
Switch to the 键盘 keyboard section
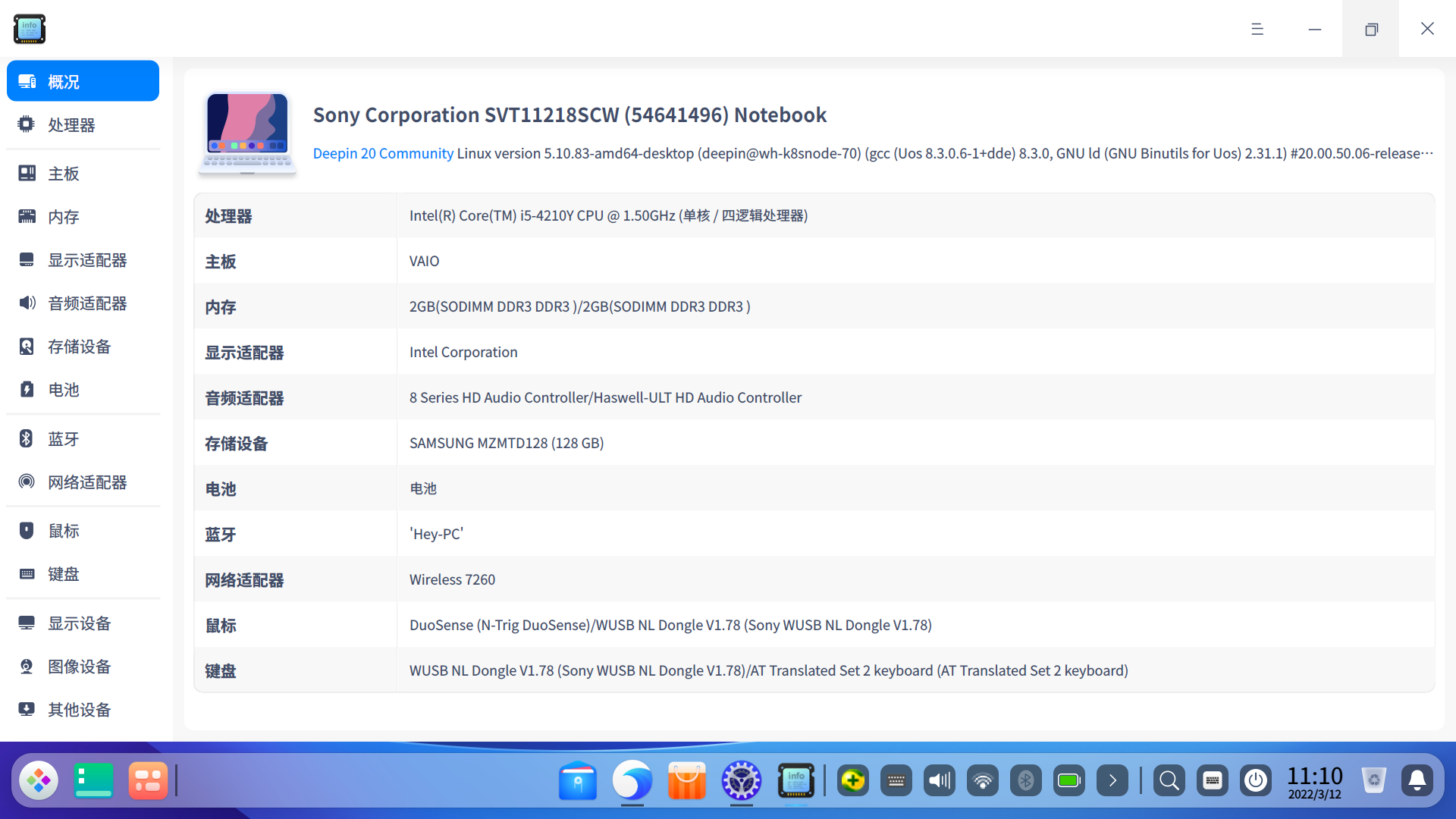click(x=64, y=574)
